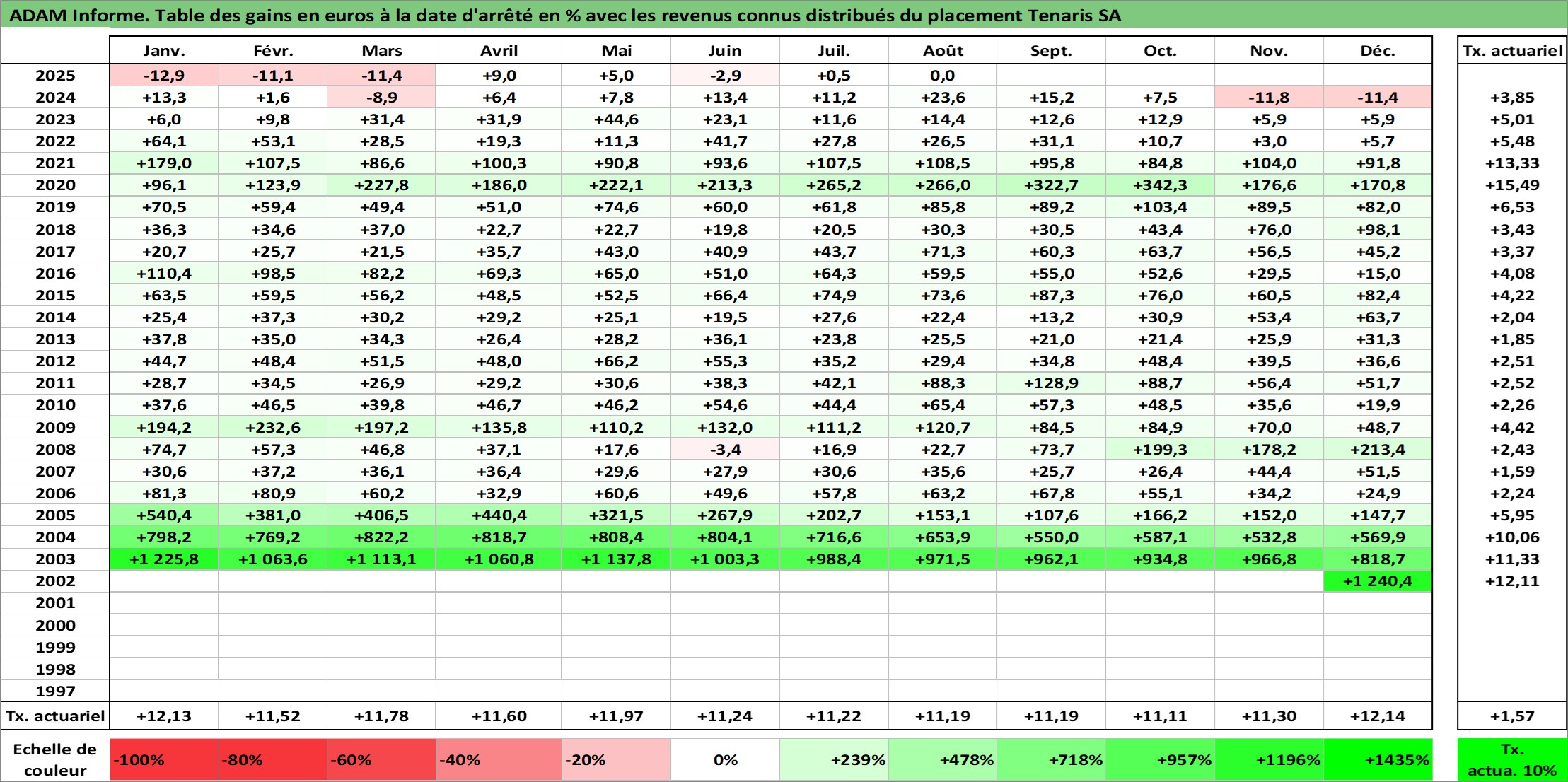
Task: Click the cell showing +179,0
Action: point(164,163)
